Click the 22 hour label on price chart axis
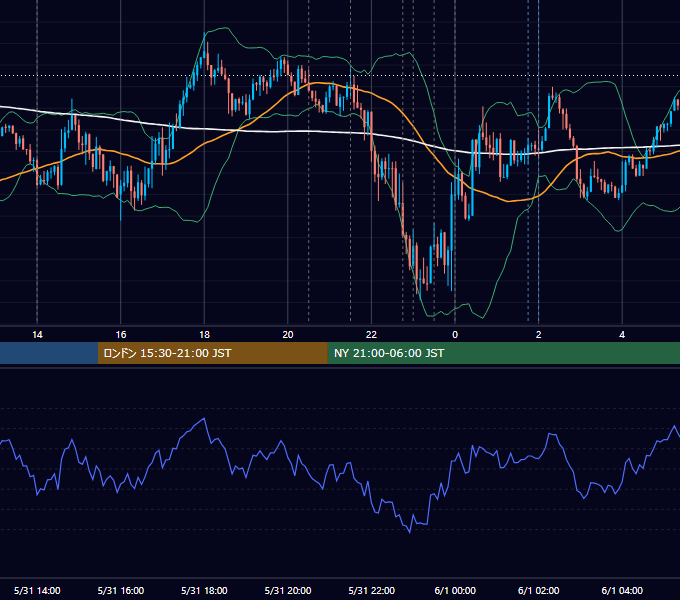The image size is (680, 600). click(371, 335)
